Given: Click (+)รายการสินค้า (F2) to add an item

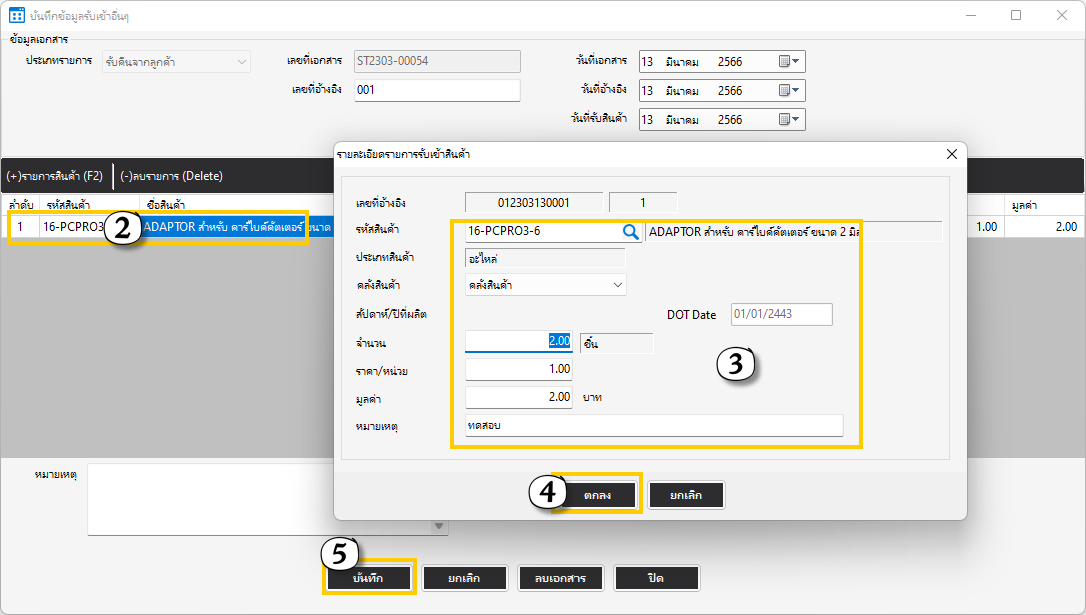Looking at the screenshot, I should pos(55,176).
